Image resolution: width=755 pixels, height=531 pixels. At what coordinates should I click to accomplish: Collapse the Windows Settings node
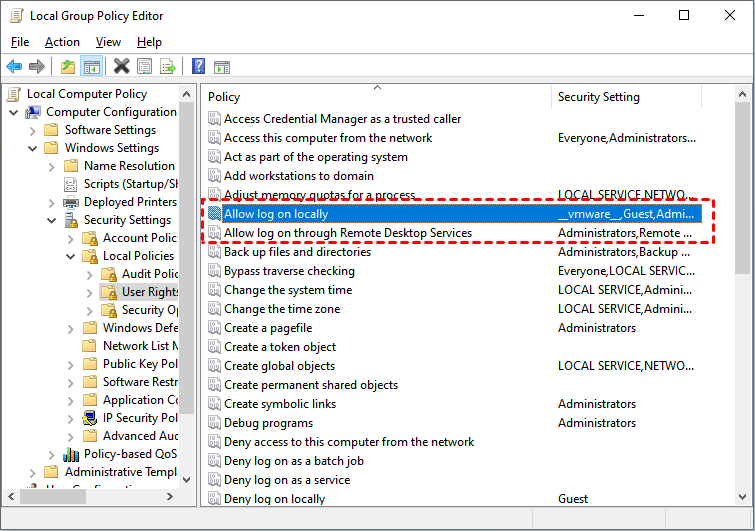coord(33,149)
